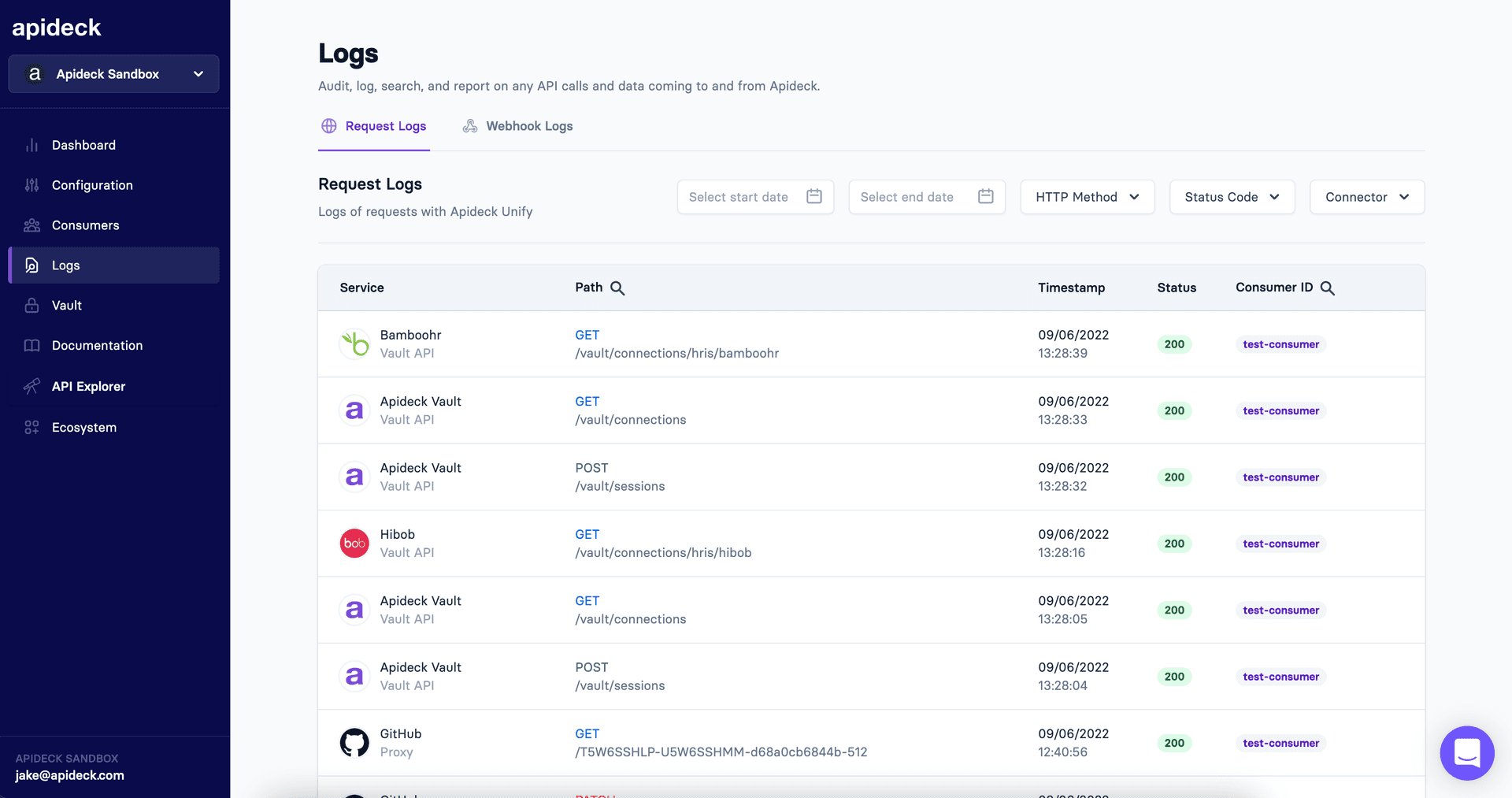
Task: Click the Documentation book icon
Action: [31, 345]
